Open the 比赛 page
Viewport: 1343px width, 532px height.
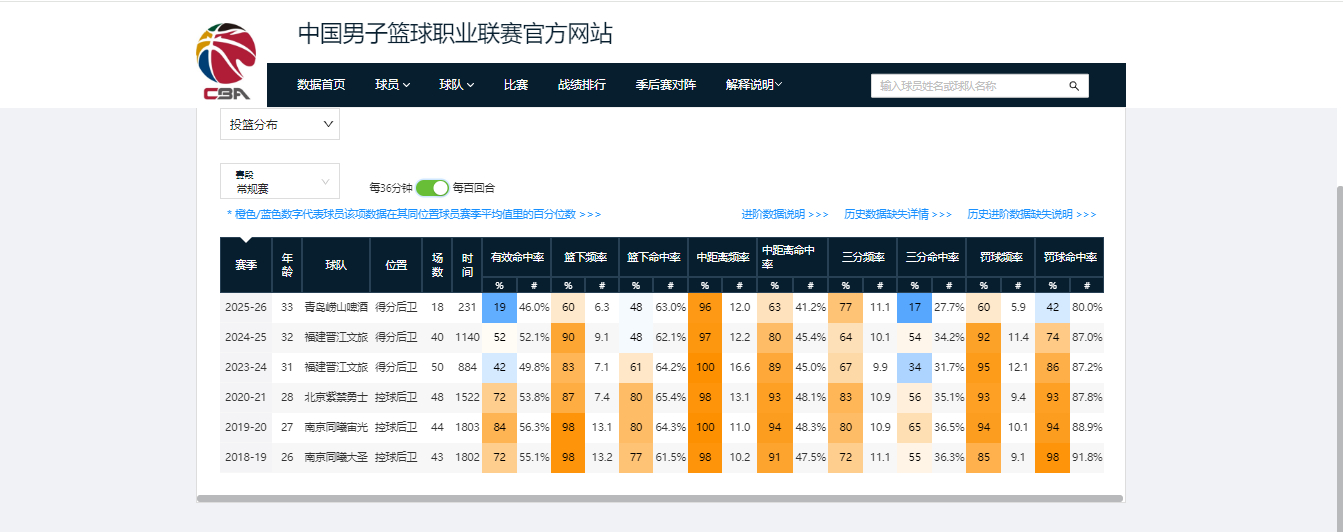[516, 85]
